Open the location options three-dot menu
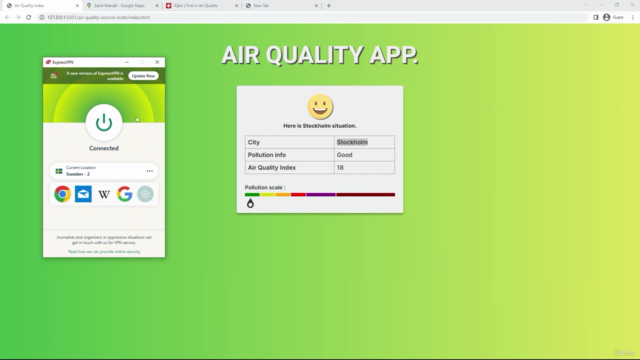 [149, 171]
